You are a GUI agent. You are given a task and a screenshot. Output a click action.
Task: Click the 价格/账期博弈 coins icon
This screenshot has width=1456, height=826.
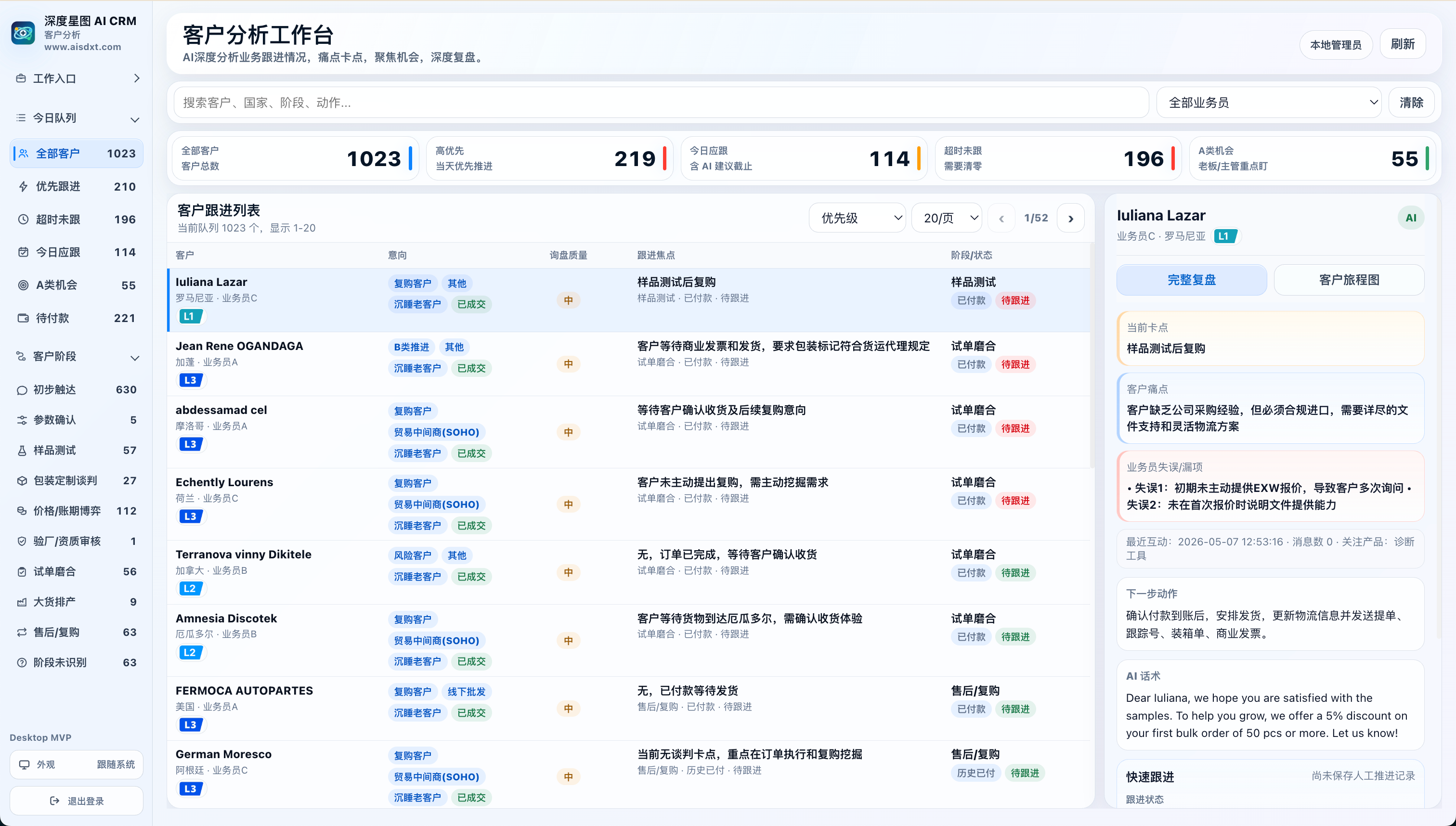tap(22, 511)
